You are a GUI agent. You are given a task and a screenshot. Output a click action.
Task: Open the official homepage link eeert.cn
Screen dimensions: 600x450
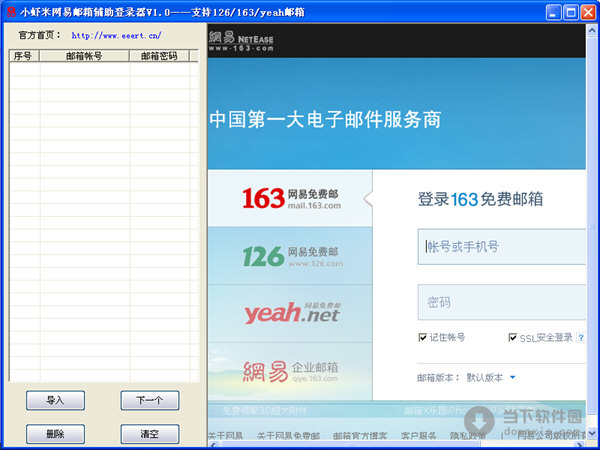(x=116, y=35)
